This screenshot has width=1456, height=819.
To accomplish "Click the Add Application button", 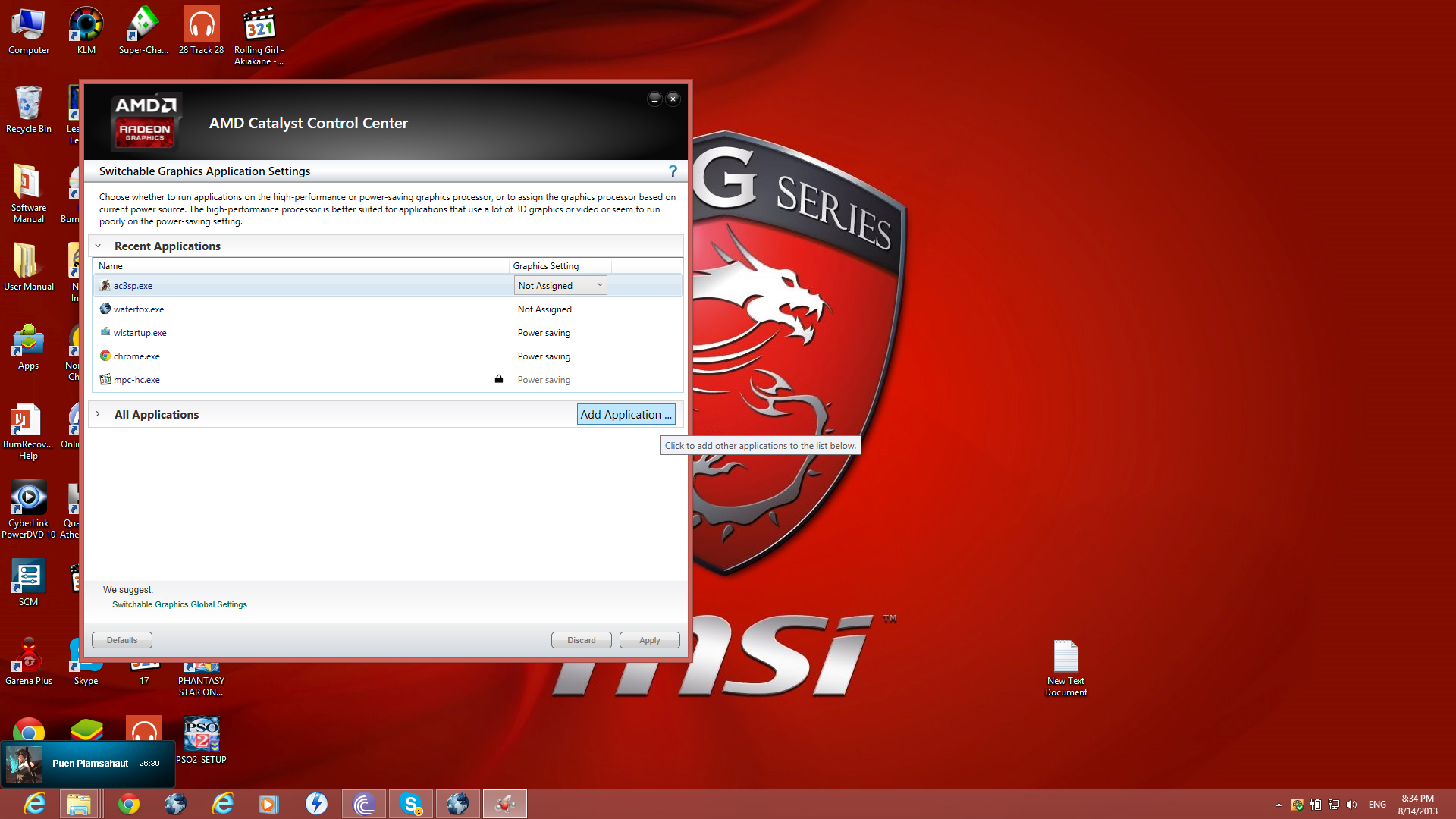I will (x=626, y=414).
